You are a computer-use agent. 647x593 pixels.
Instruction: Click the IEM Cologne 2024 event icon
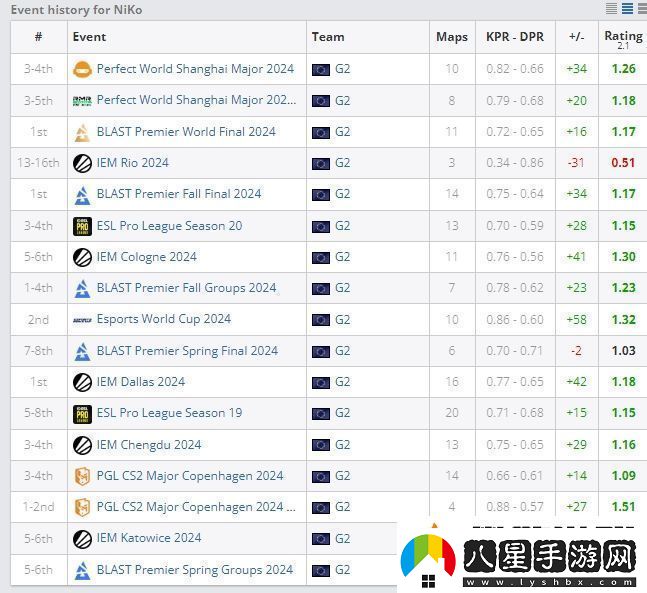coord(82,258)
